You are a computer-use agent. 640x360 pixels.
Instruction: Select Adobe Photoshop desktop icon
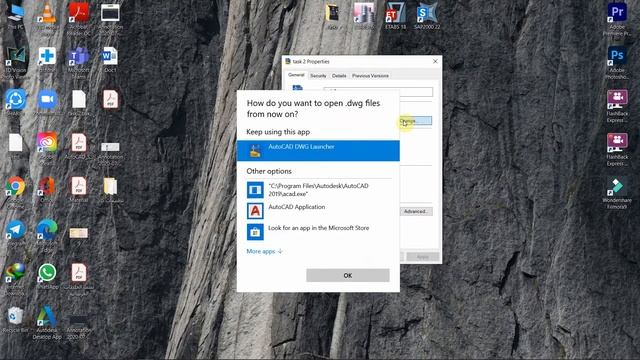(x=617, y=62)
